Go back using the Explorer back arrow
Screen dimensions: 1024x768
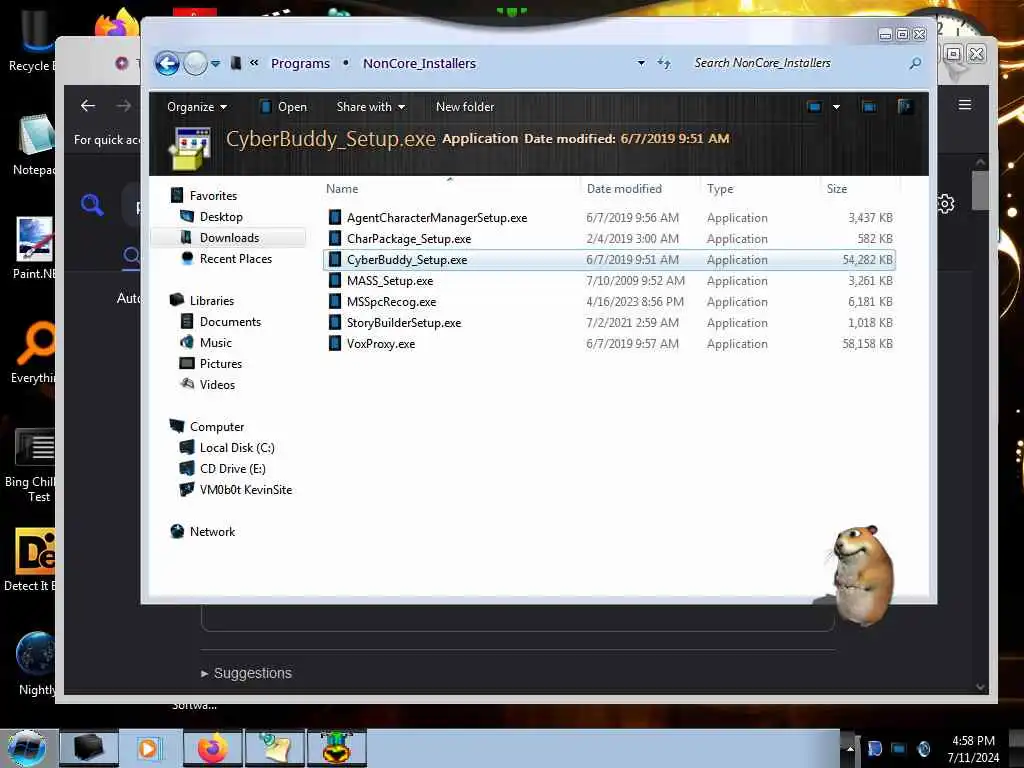pos(167,63)
